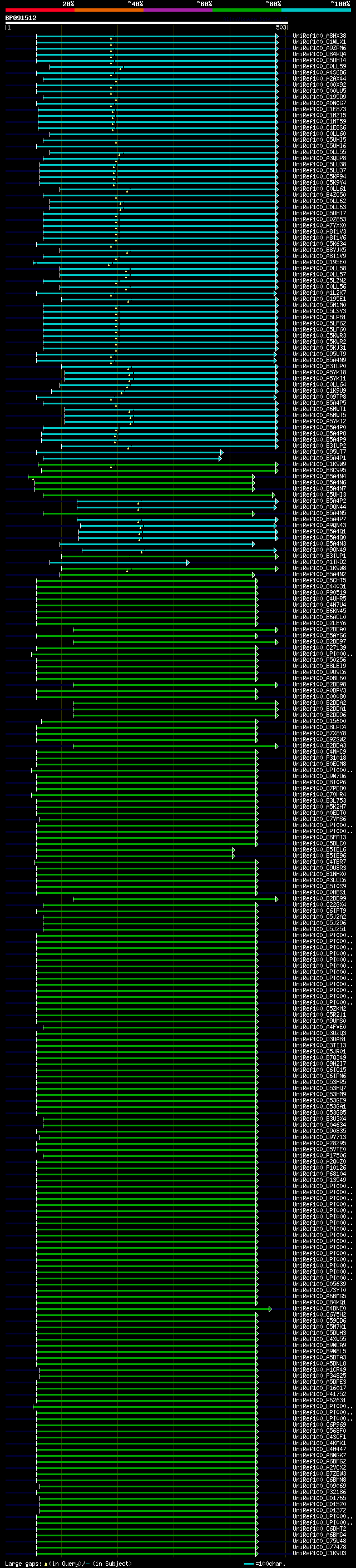
Task: Select hit label UniRef100_A8WGK7
Action: [319, 1456]
